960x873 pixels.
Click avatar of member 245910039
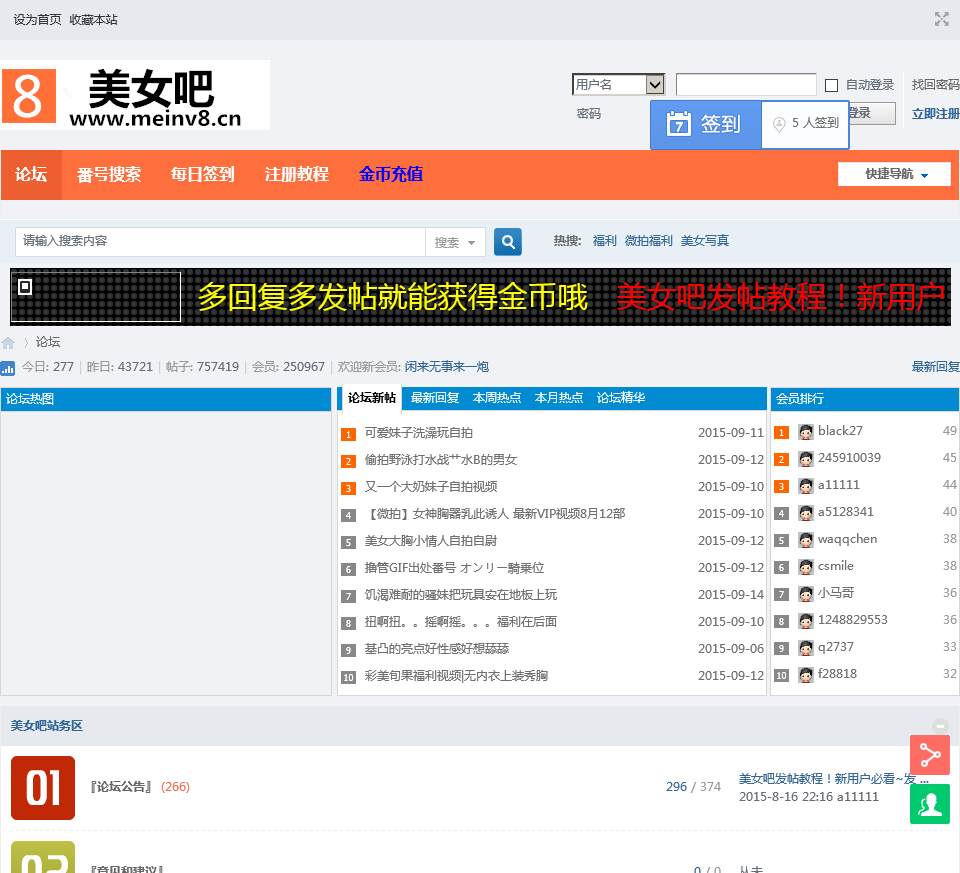806,459
